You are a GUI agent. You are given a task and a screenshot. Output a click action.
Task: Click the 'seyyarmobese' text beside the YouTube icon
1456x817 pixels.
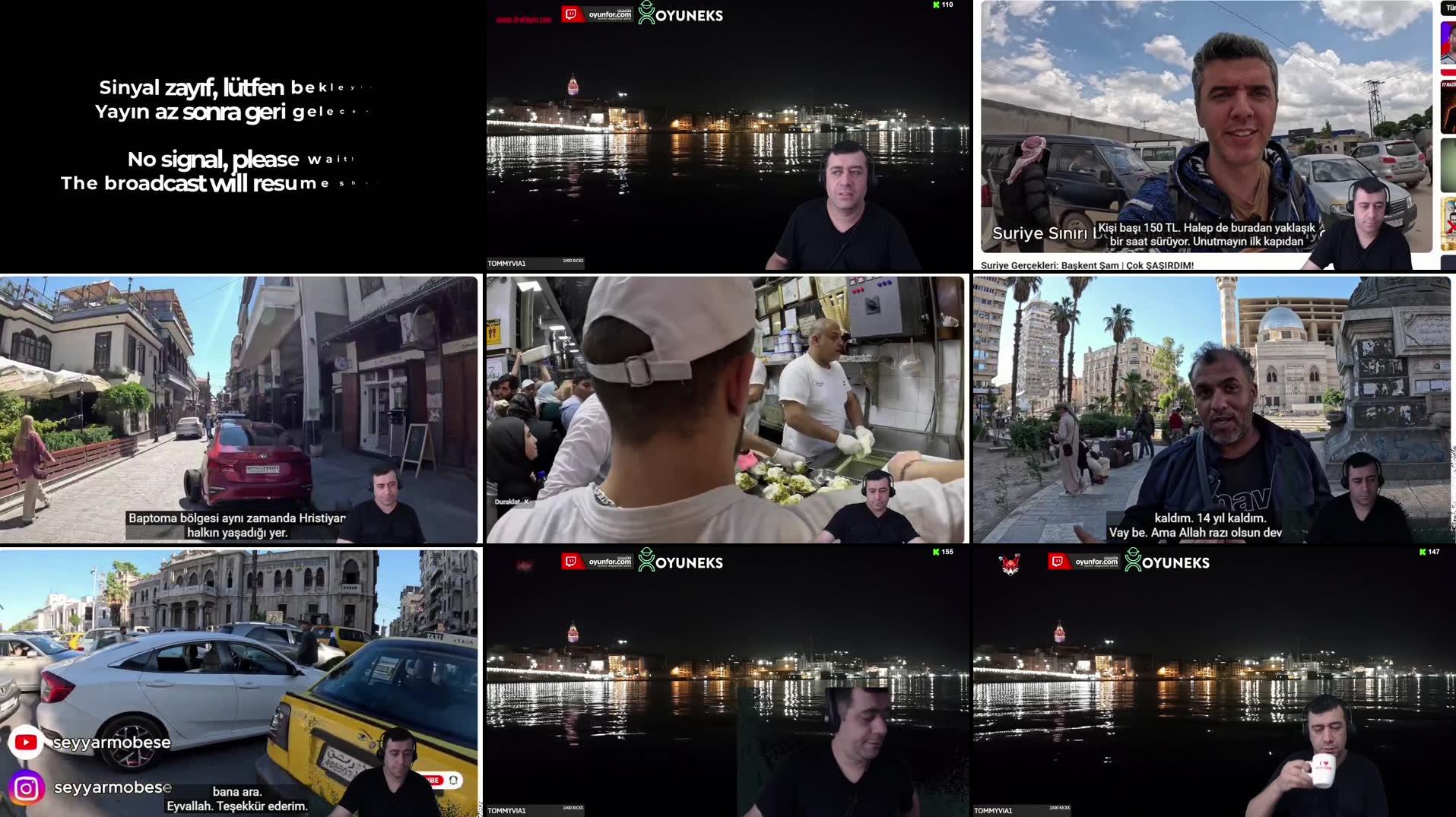[112, 743]
